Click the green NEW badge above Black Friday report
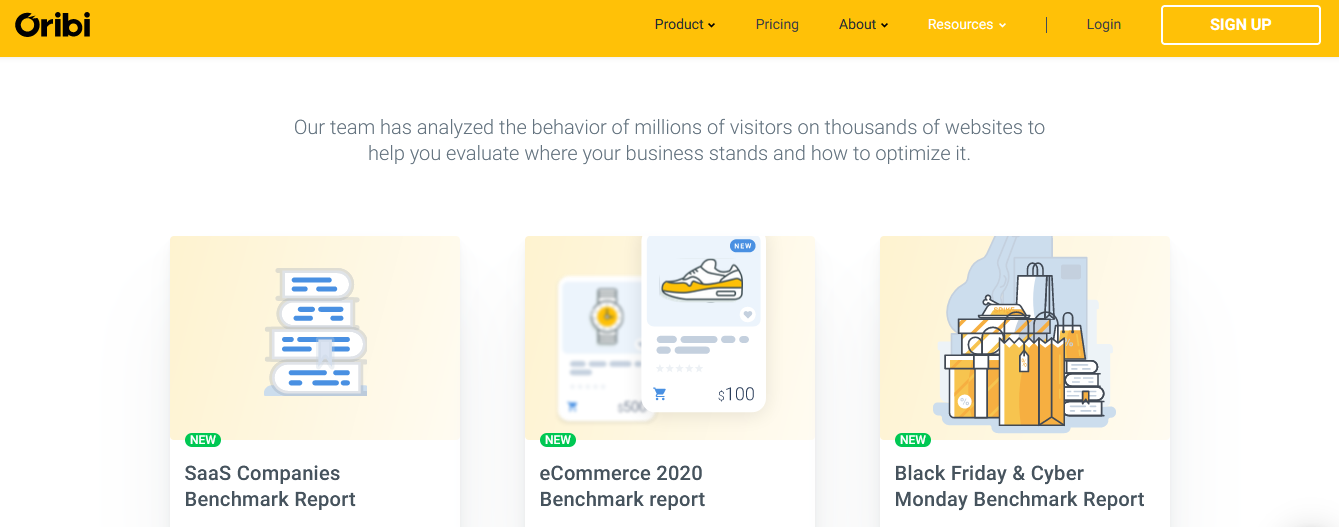This screenshot has width=1339, height=527. pos(913,440)
